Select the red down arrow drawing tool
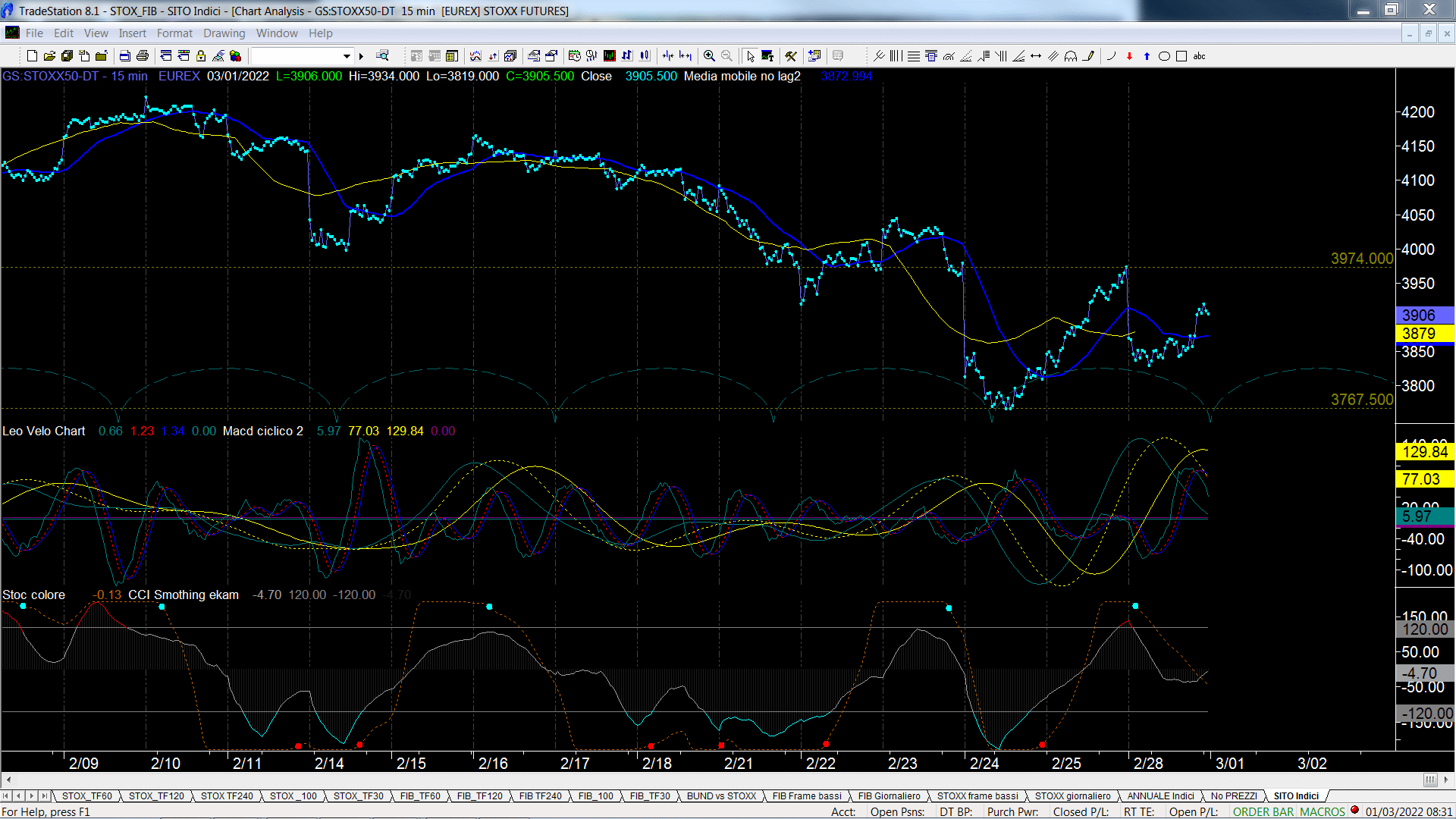The width and height of the screenshot is (1456, 819). click(x=1129, y=56)
